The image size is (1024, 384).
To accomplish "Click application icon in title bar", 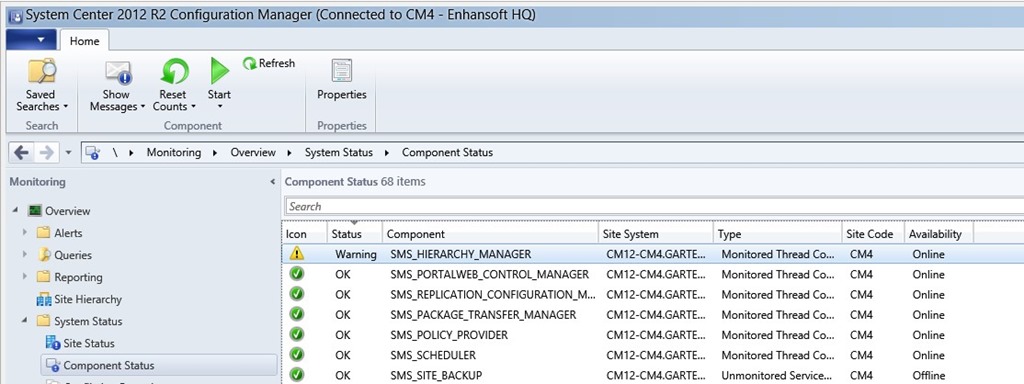I will tap(15, 15).
